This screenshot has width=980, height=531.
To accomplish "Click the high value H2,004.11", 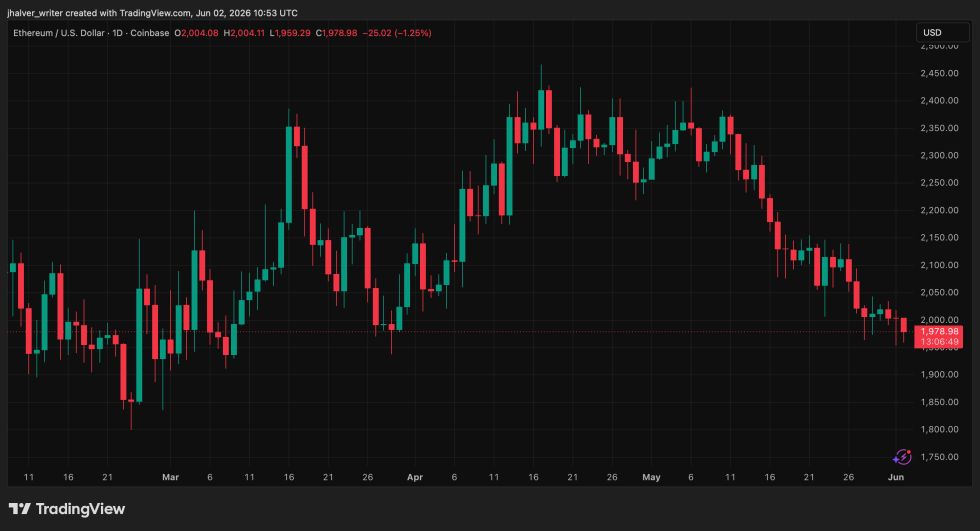I will point(244,33).
